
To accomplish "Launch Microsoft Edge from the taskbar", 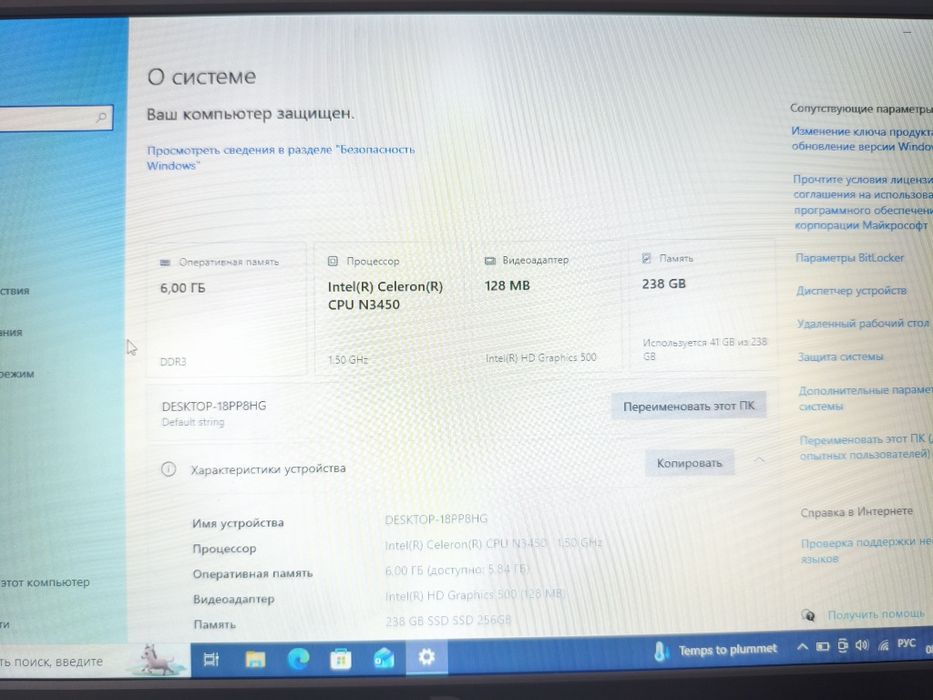I will click(298, 658).
